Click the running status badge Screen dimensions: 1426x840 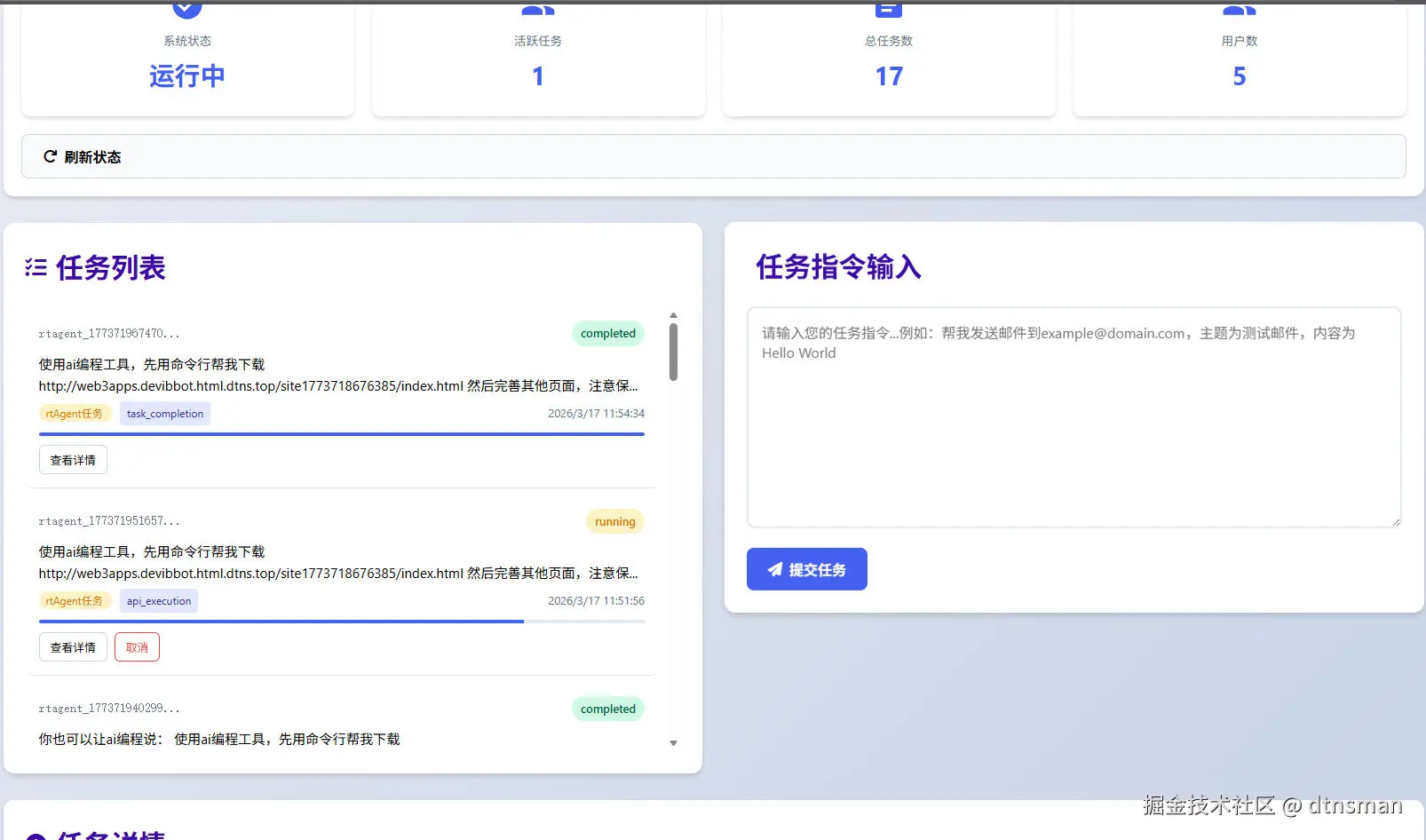pyautogui.click(x=614, y=521)
